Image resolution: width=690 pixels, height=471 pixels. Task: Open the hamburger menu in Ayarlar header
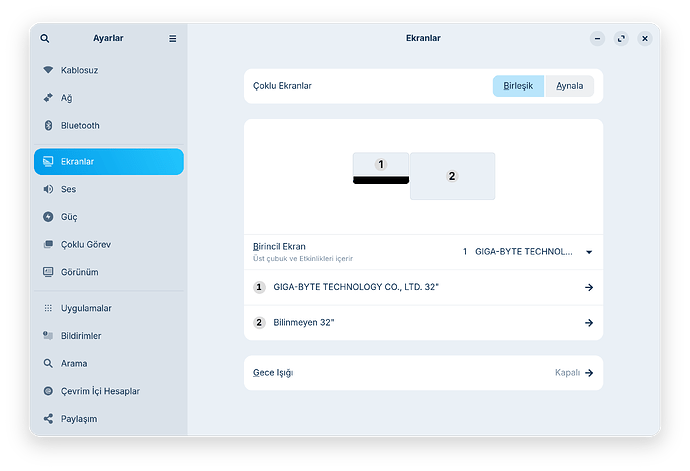coord(172,38)
